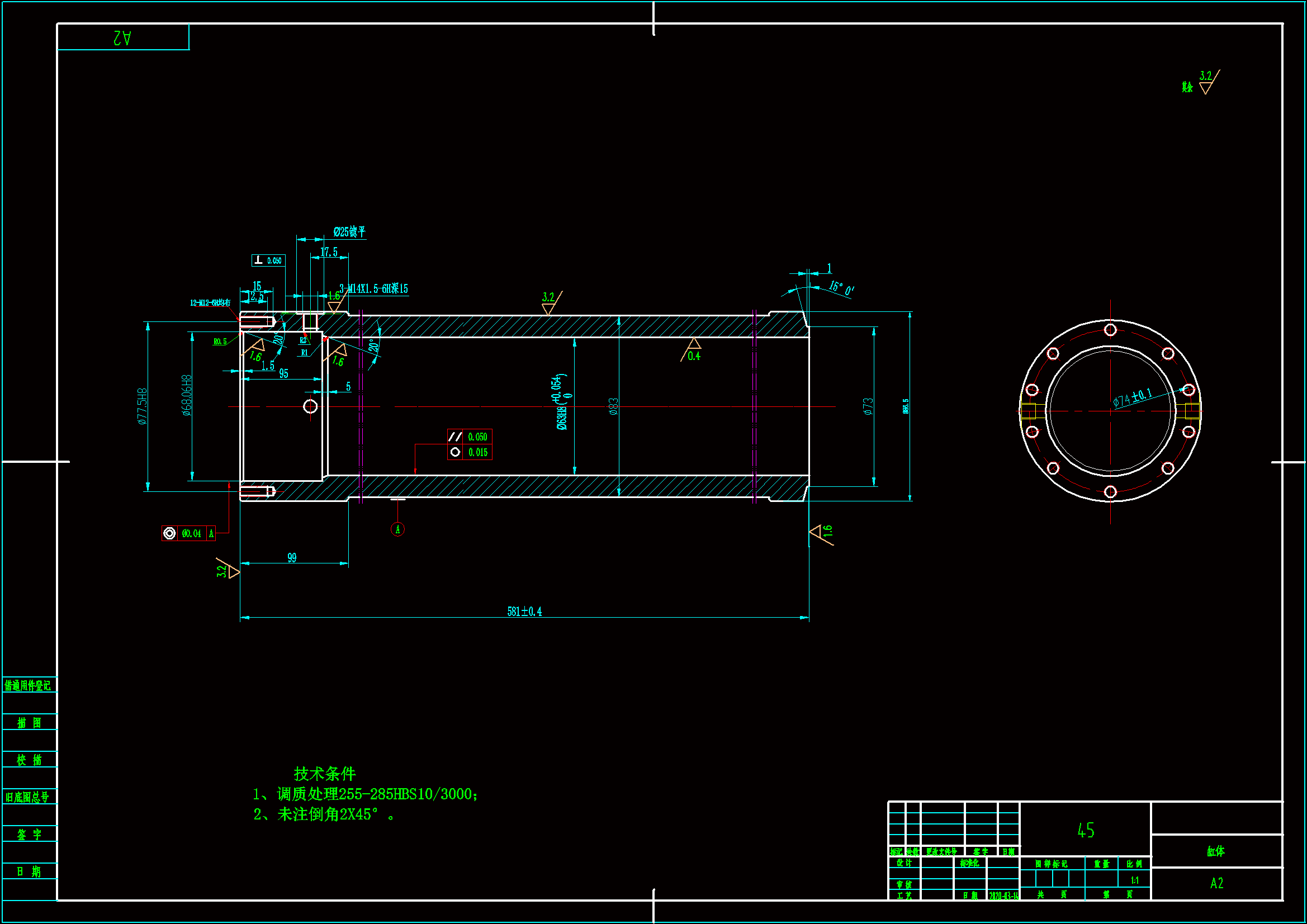The width and height of the screenshot is (1307, 924).
Task: Select the 1:1 scale value
Action: point(1134,880)
